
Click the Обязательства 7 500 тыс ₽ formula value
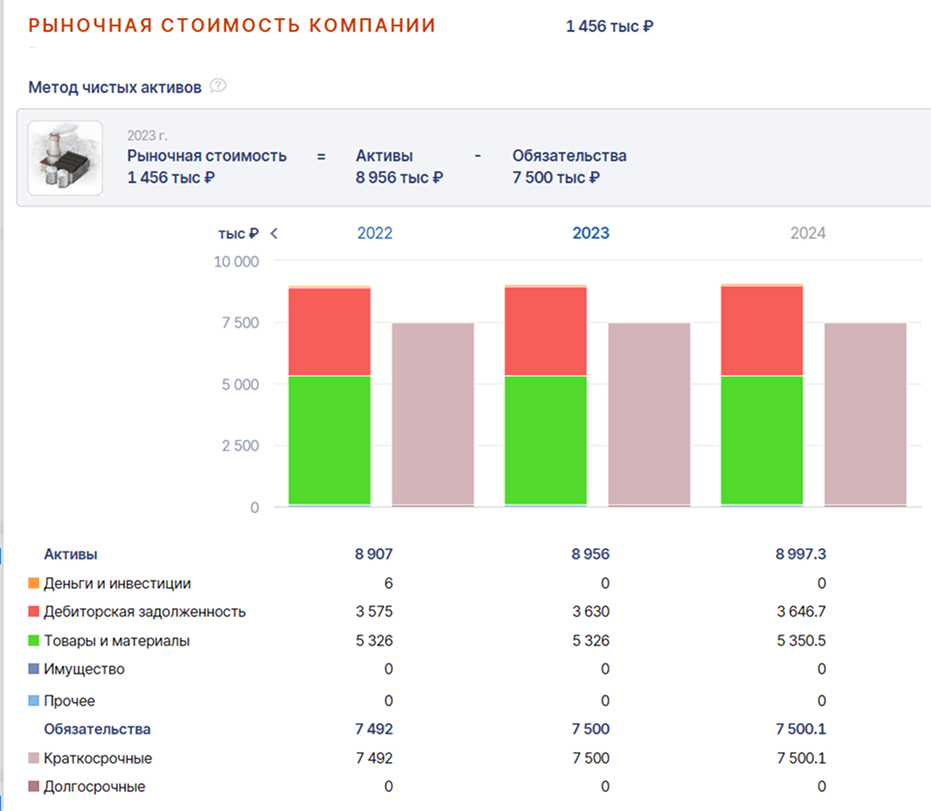click(x=556, y=178)
